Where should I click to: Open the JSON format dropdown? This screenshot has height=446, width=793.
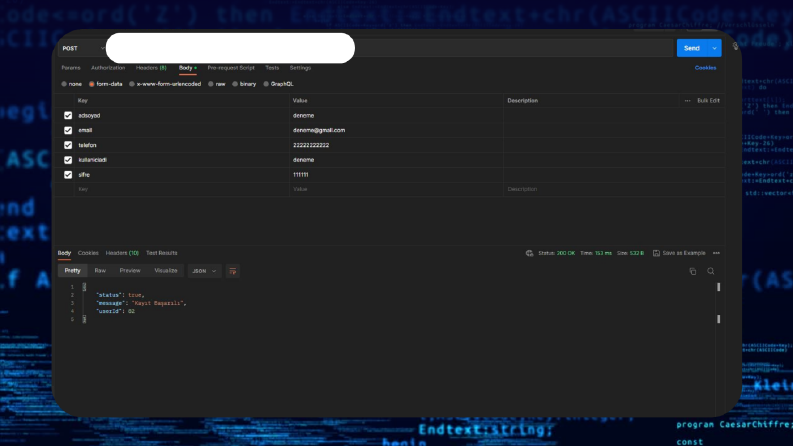204,271
